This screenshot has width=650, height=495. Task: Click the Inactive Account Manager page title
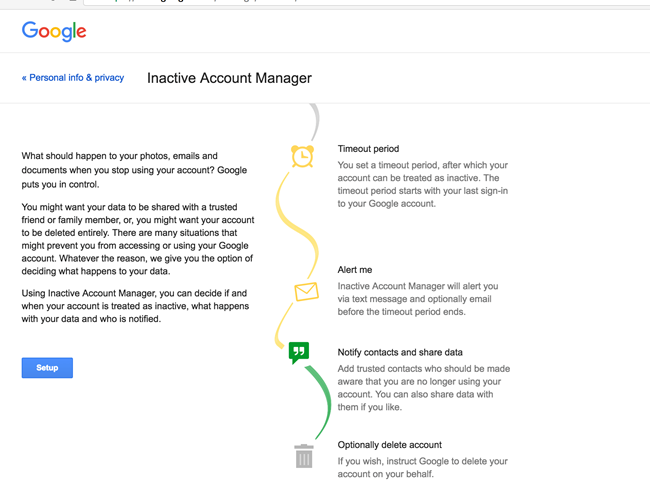229,78
